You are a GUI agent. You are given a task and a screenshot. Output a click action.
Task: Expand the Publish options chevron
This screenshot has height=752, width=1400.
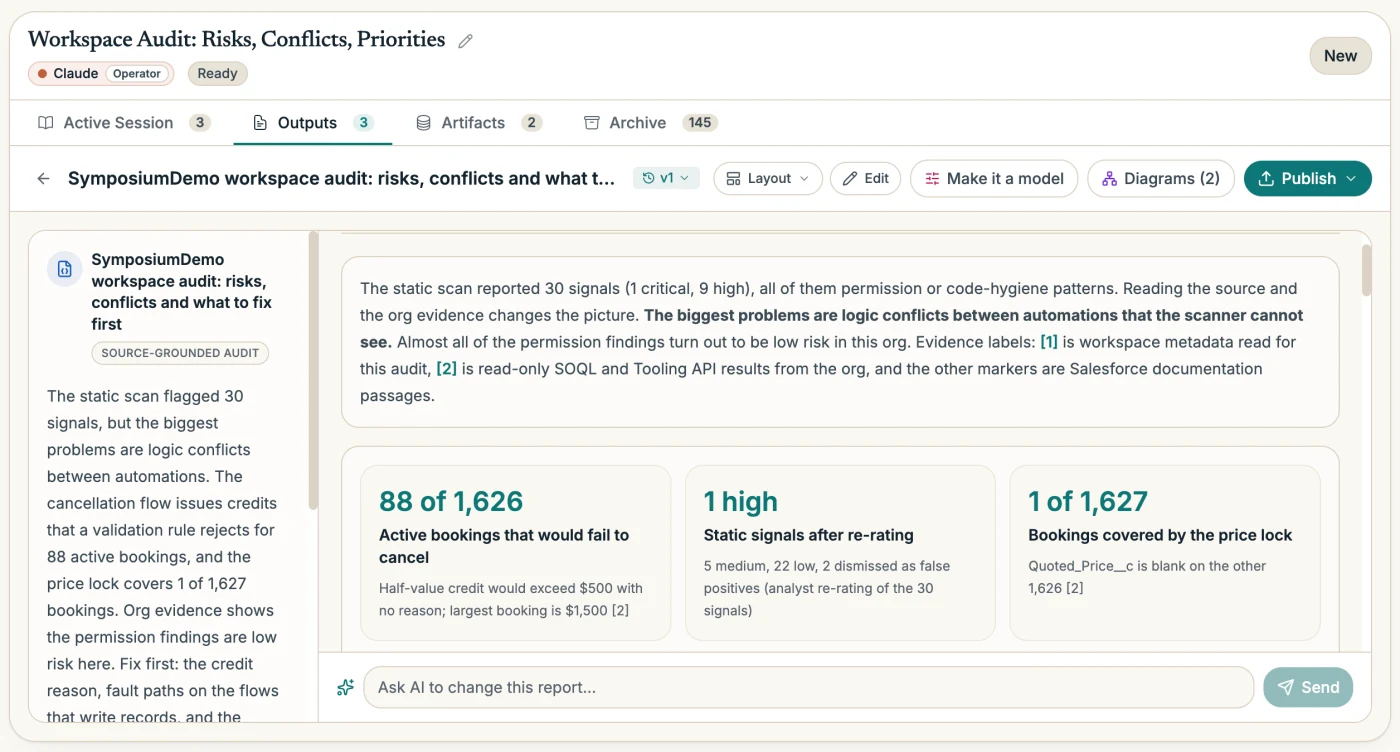point(1351,178)
